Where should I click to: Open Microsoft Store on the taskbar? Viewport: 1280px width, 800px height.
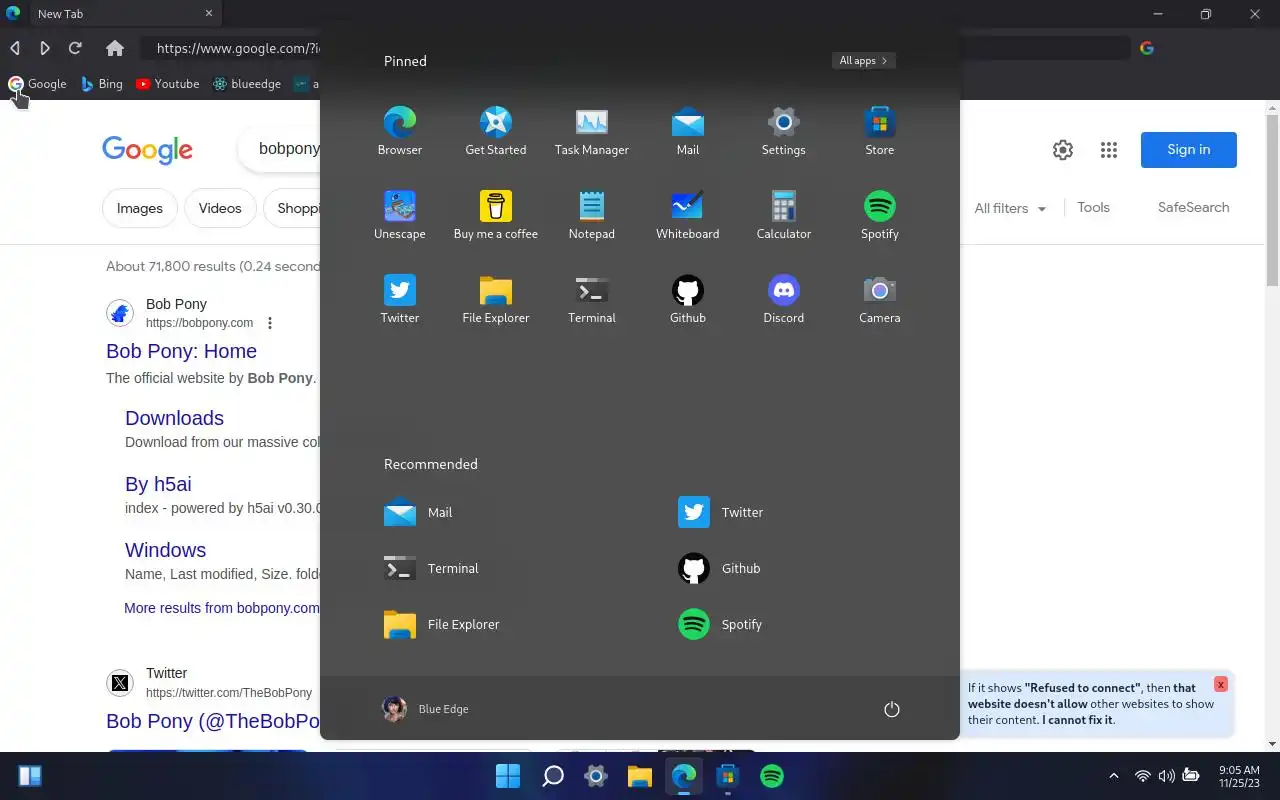point(728,776)
